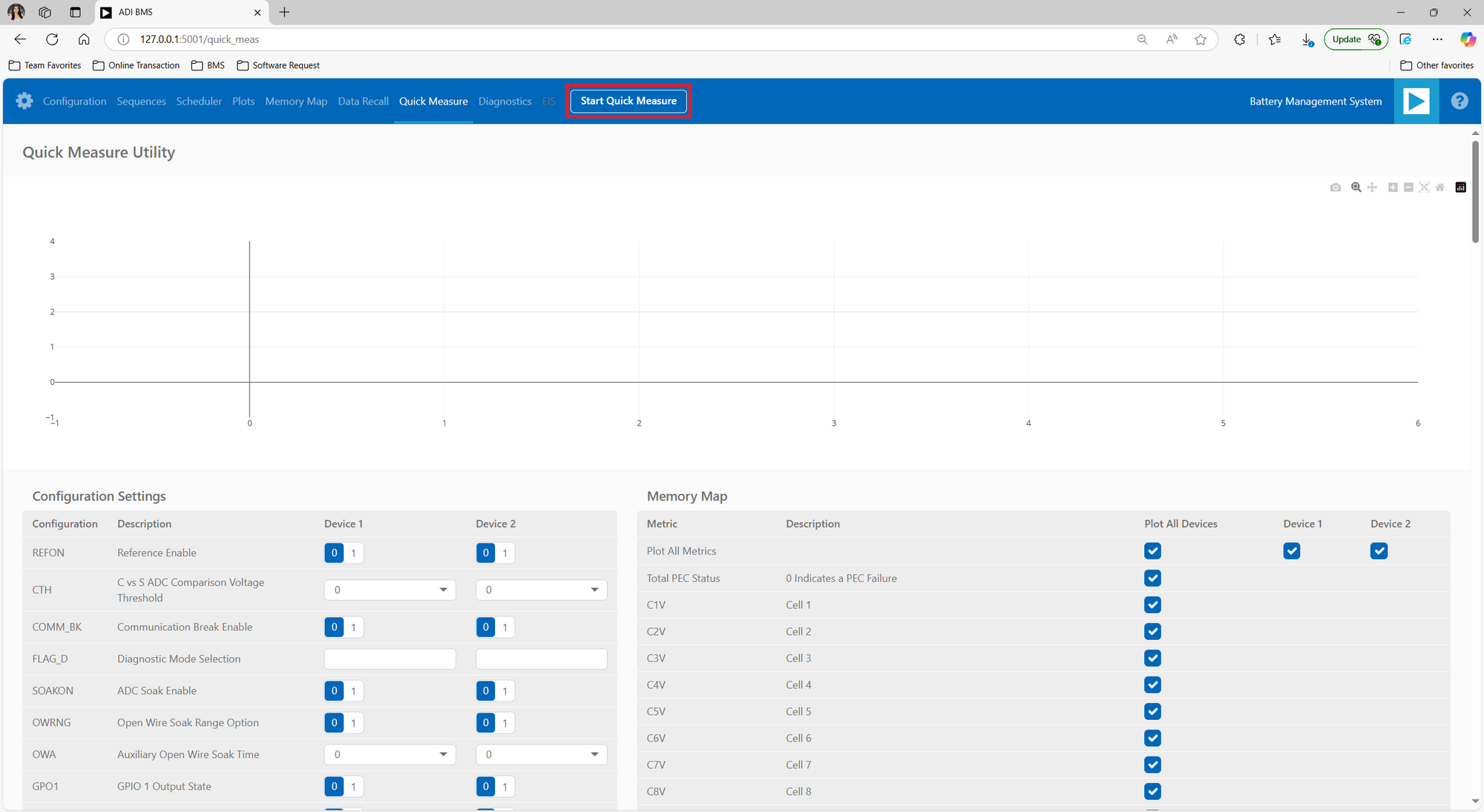This screenshot has height=812, width=1484.
Task: Reset plot axes with the home icon
Action: coord(1439,188)
